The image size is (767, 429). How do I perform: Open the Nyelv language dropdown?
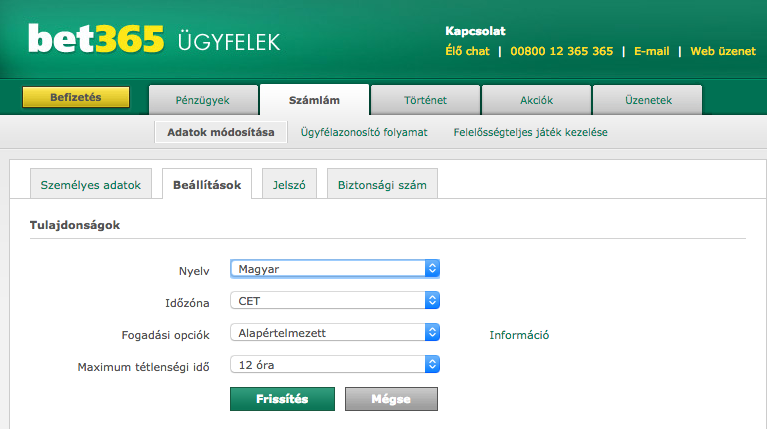coord(334,269)
